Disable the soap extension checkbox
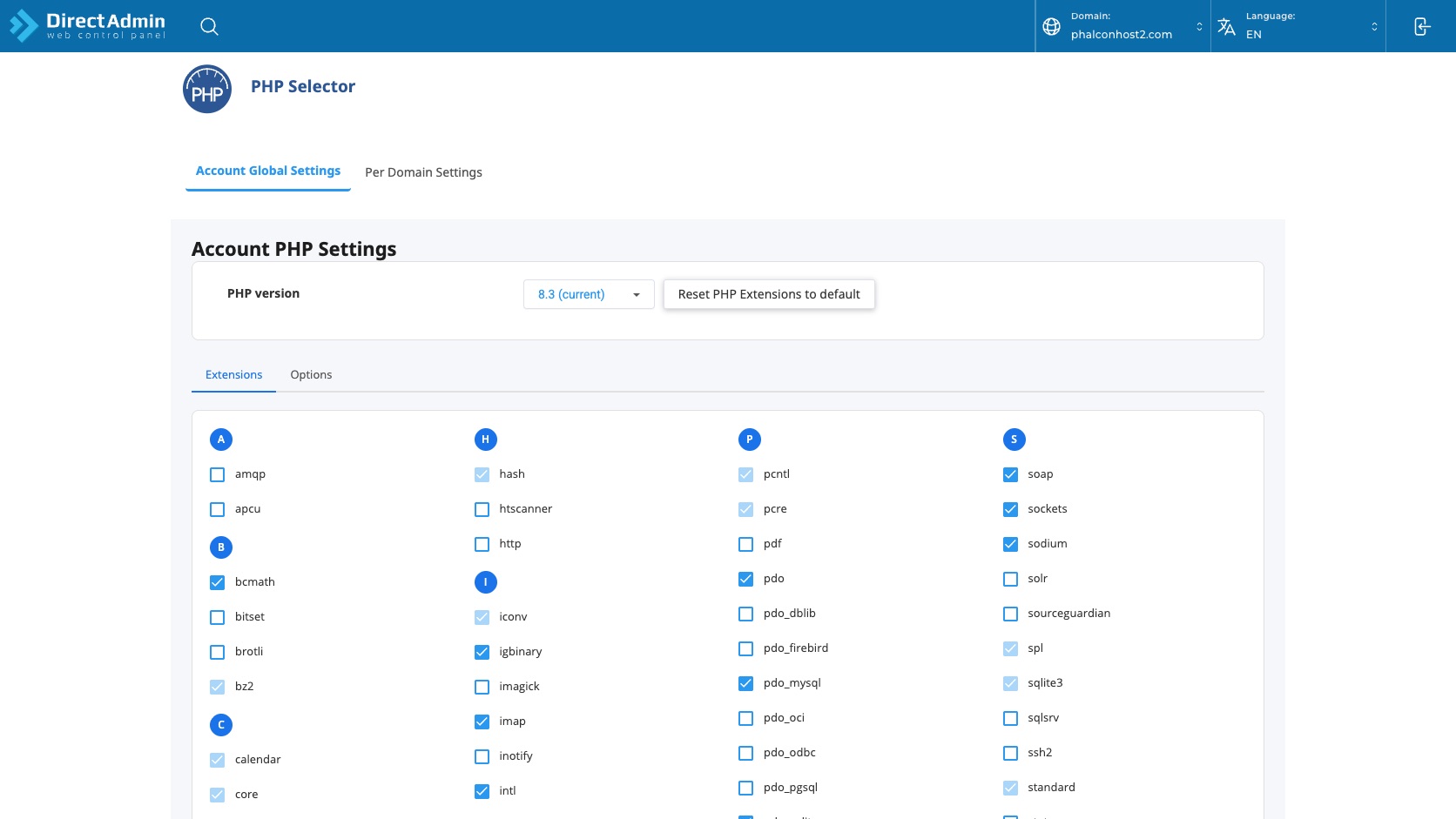1456x819 pixels. 1011,475
